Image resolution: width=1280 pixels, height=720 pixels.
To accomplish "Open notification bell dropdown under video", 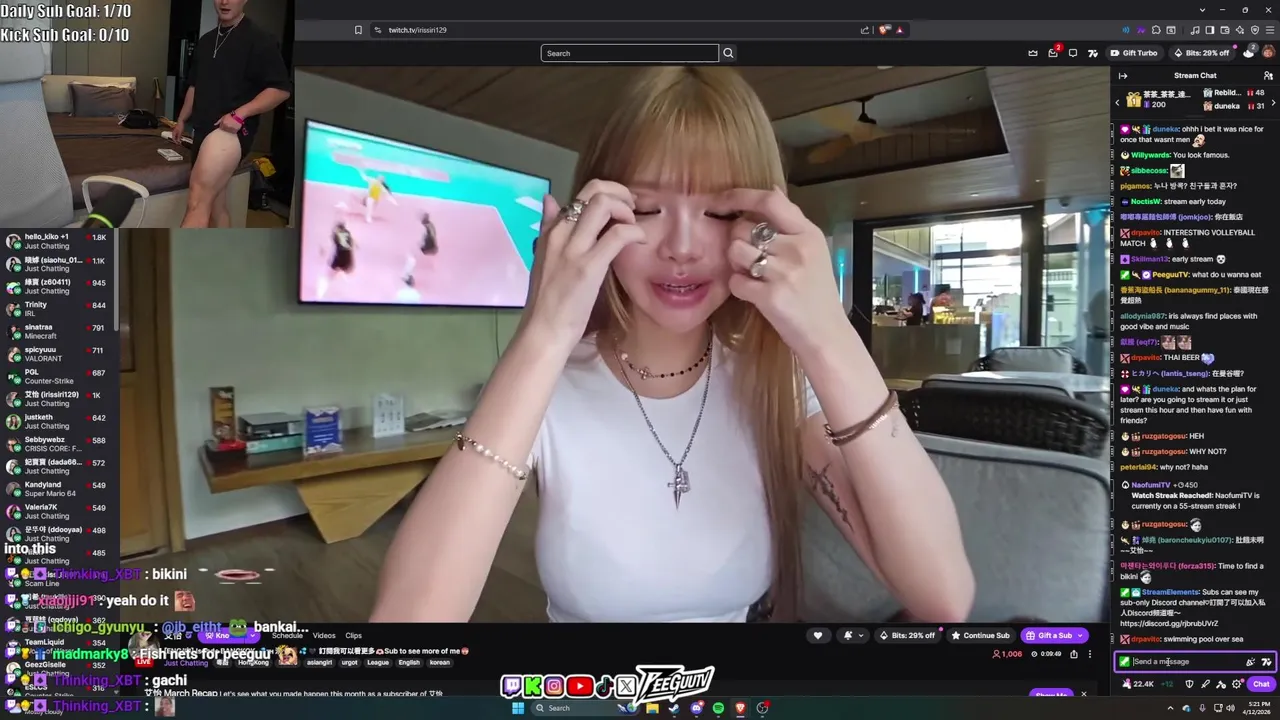I will (852, 635).
